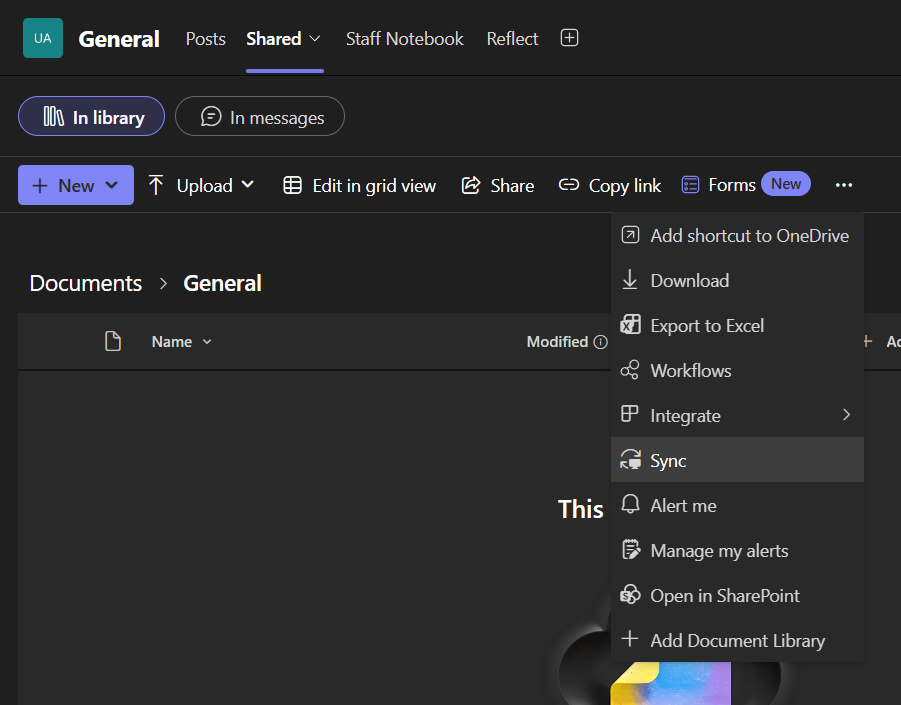Enable Alert me for this library
Viewport: 901px width, 705px height.
tap(683, 505)
